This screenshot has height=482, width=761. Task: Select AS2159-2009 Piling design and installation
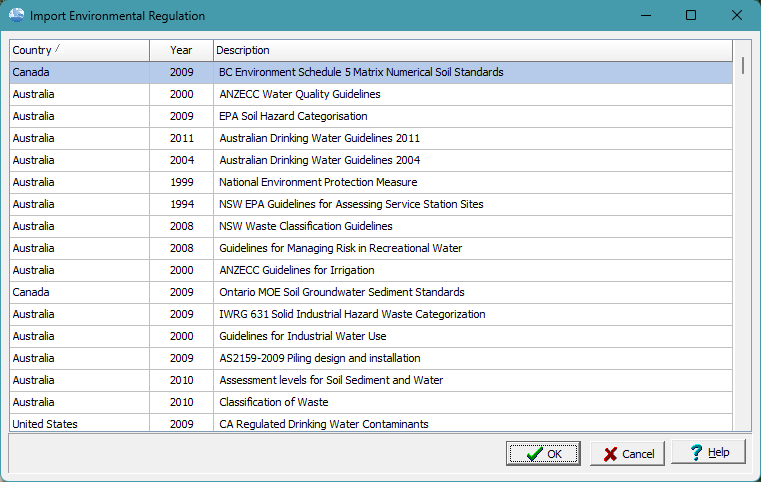[319, 358]
